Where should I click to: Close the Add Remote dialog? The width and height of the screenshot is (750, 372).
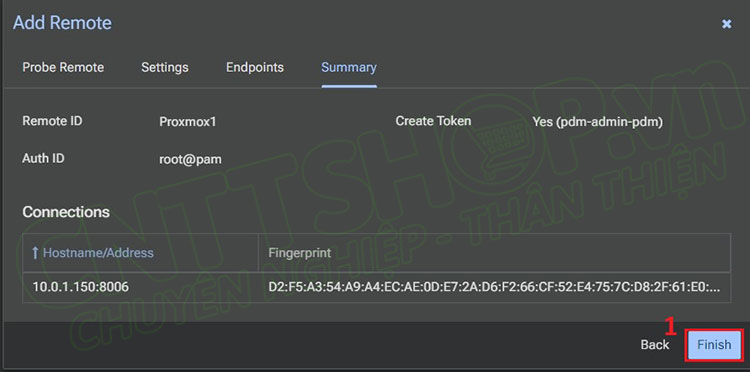726,24
